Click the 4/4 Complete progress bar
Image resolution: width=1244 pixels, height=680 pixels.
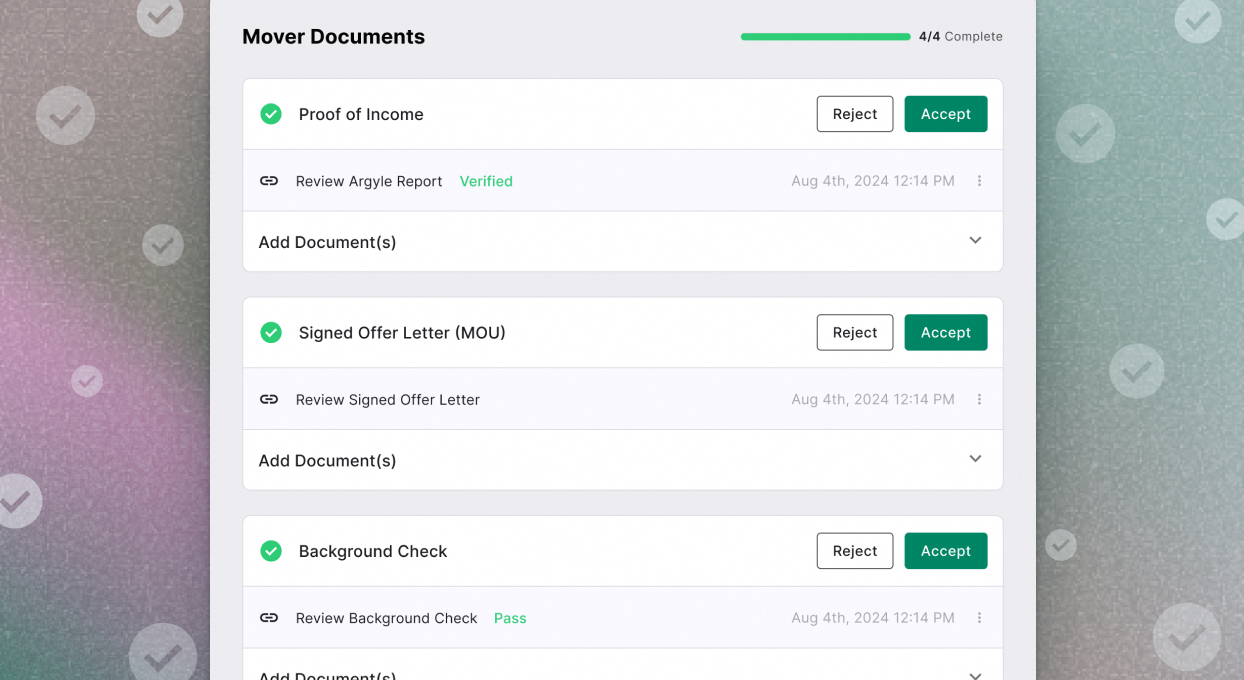tap(825, 37)
